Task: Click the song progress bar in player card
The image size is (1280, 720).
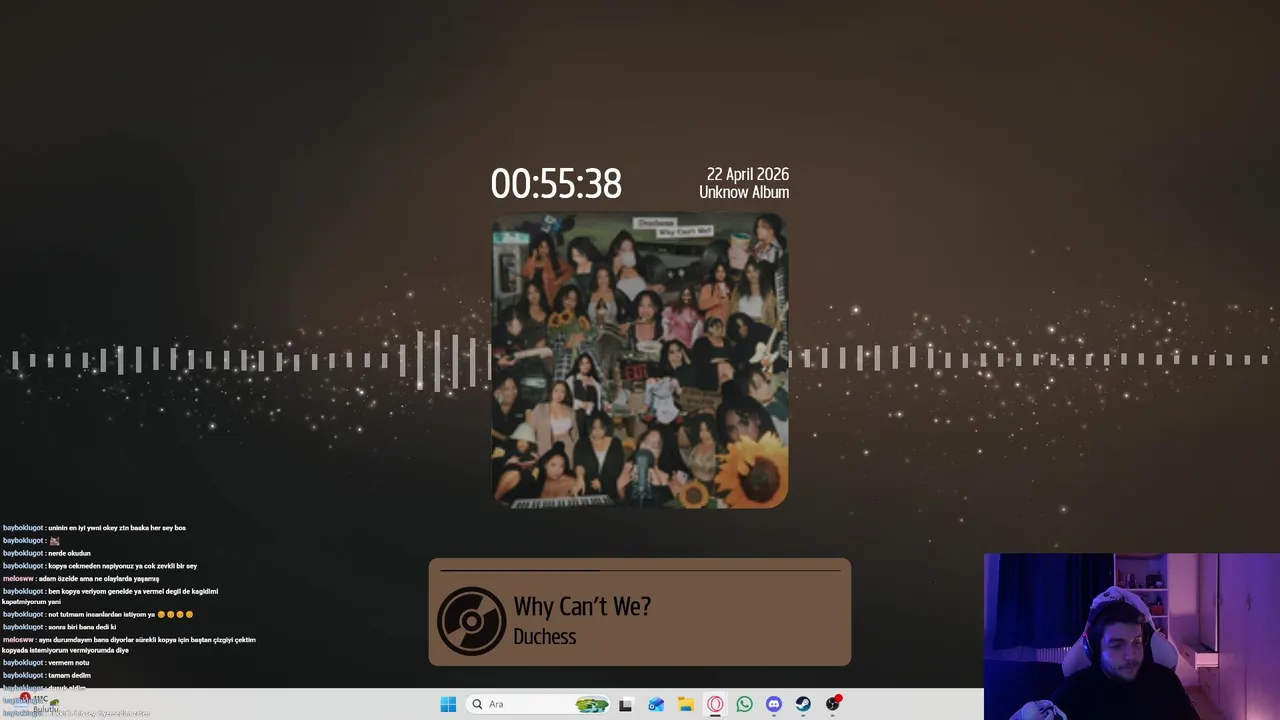Action: point(640,571)
